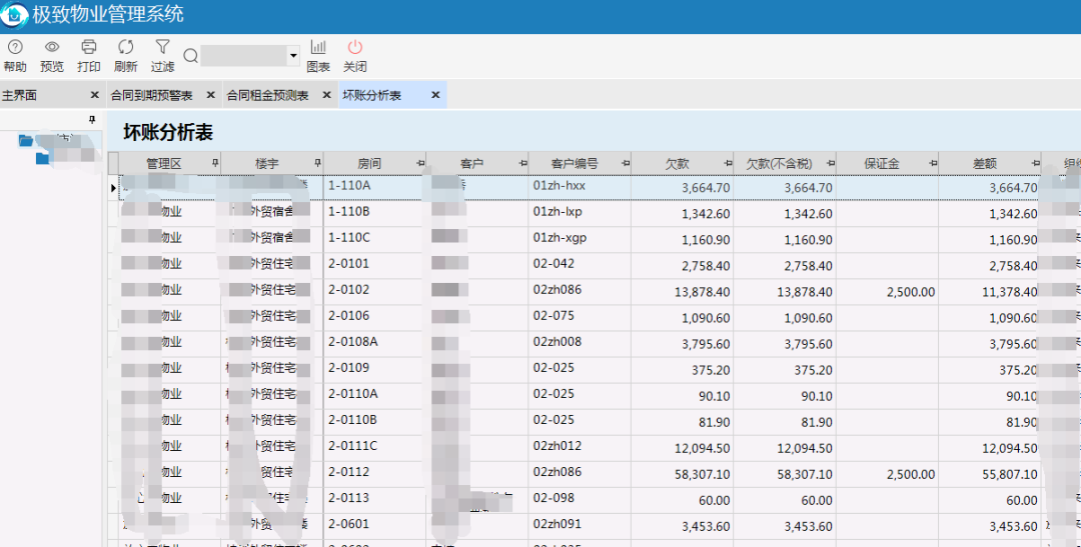Screen dimensions: 1081x547
Task: Click the red 关闭 power icon
Action: click(354, 47)
